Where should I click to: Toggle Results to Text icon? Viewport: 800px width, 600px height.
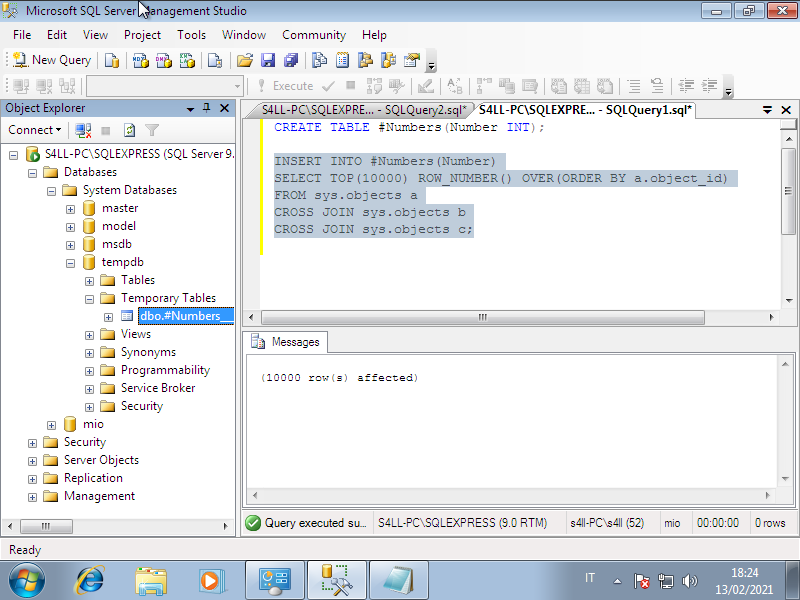559,86
